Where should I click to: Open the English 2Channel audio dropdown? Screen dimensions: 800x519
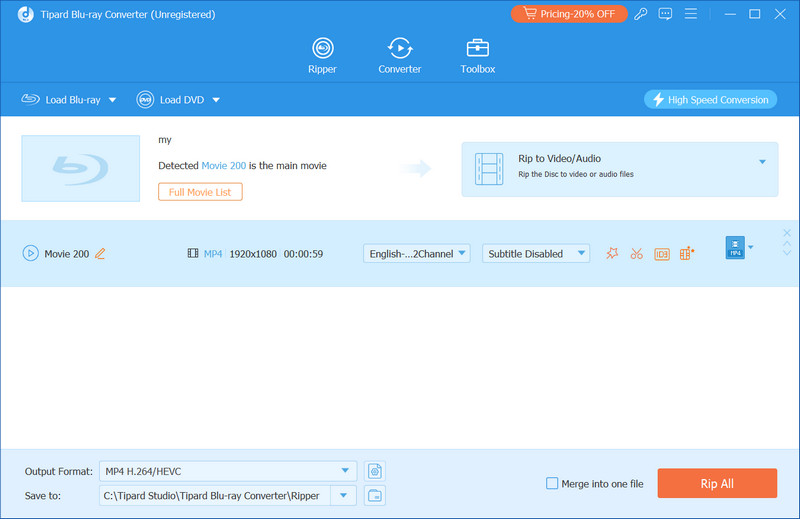tap(417, 253)
